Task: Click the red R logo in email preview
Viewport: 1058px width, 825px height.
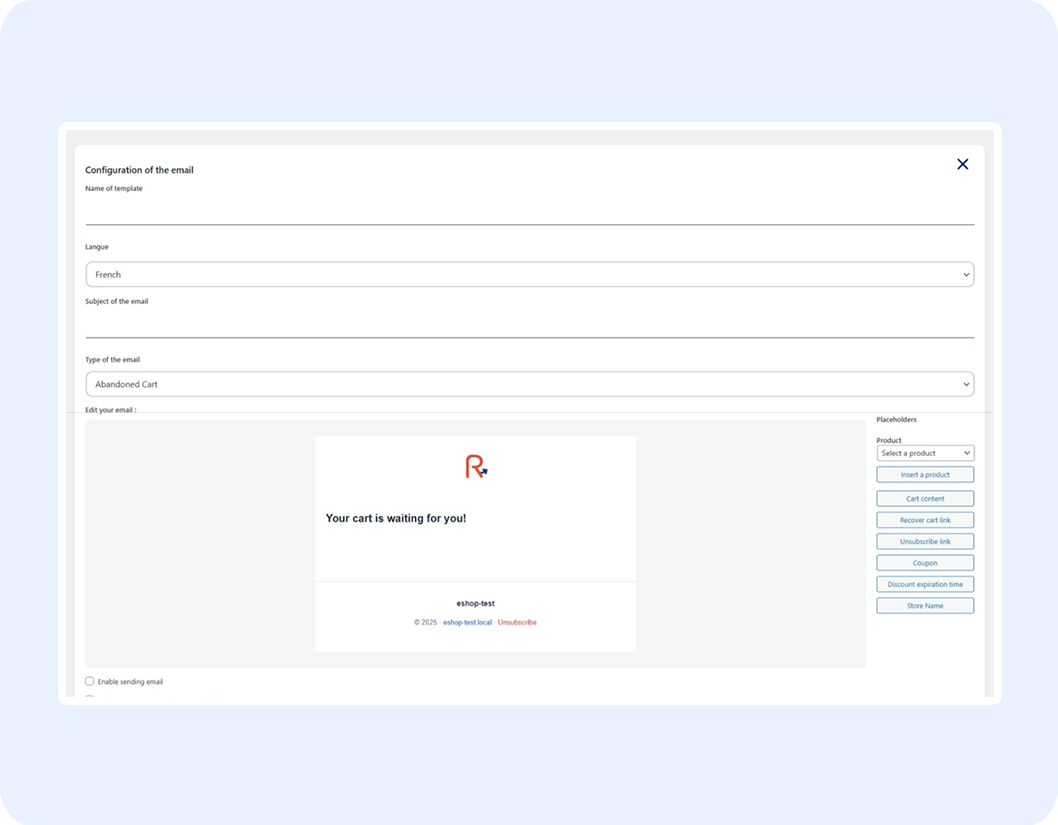Action: pyautogui.click(x=476, y=466)
